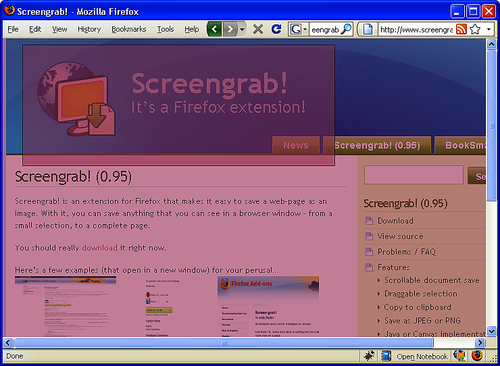Click the vertical scrollbar up arrow

pyautogui.click(x=491, y=44)
